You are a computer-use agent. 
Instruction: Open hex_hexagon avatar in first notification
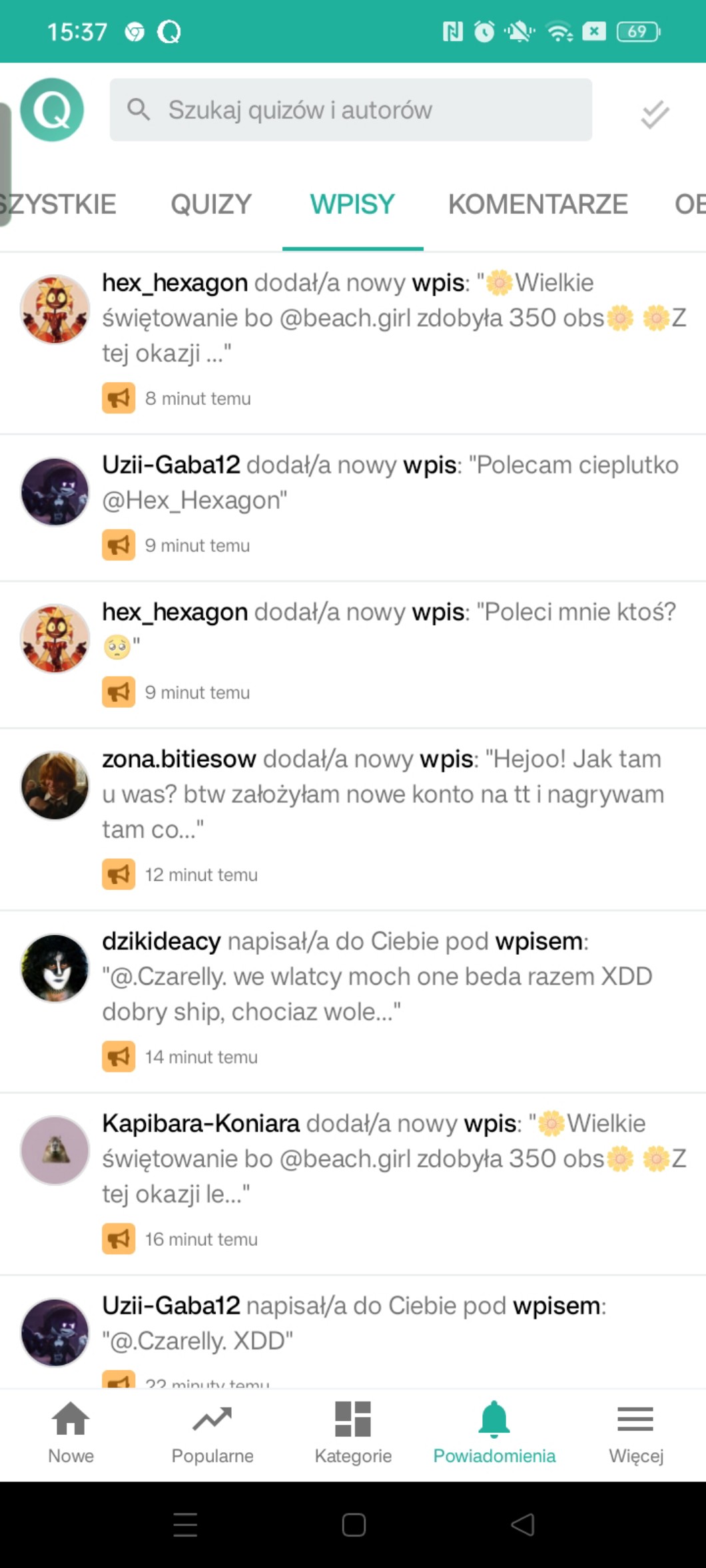point(55,309)
